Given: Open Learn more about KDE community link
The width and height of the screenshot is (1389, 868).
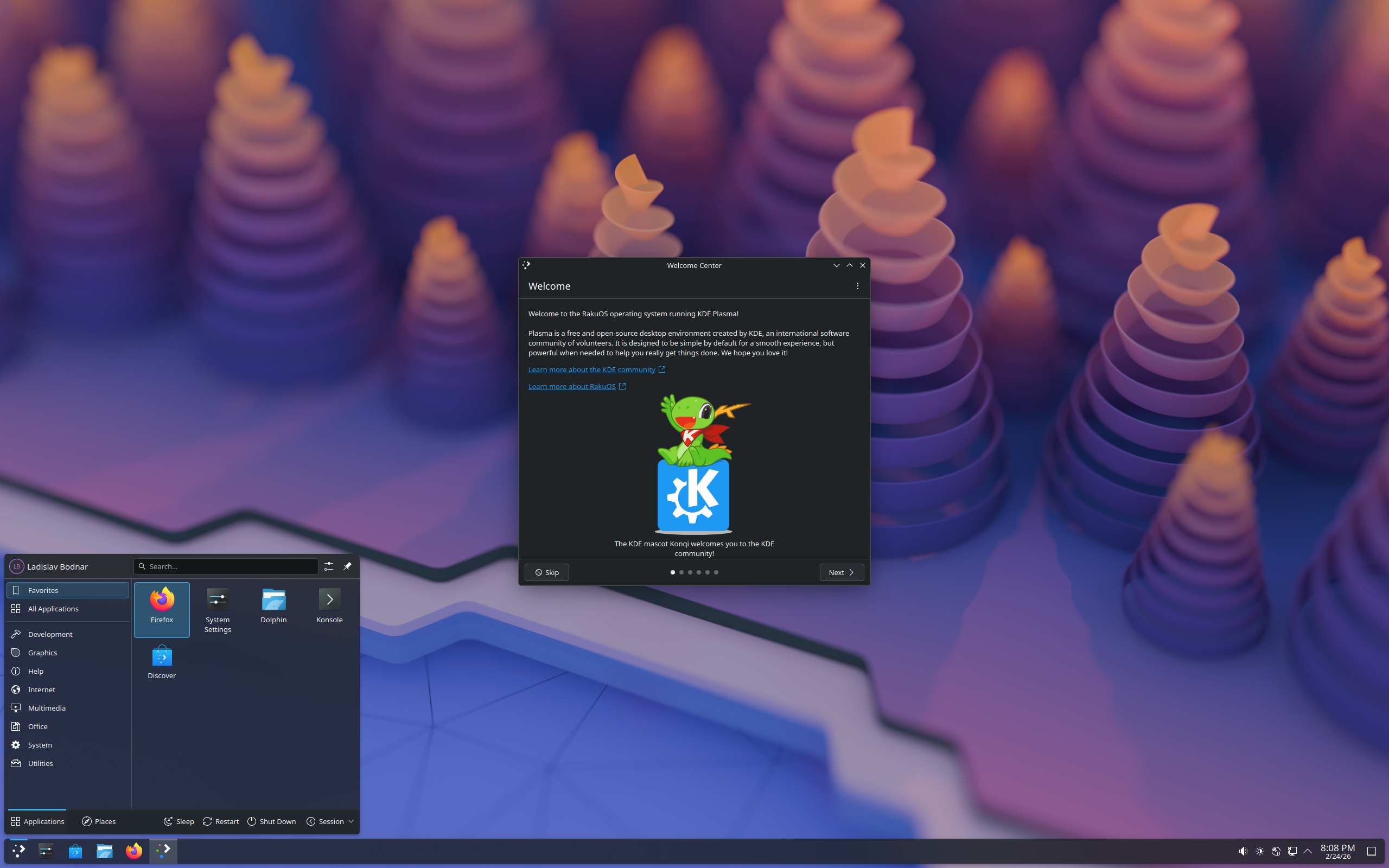Looking at the screenshot, I should [596, 369].
